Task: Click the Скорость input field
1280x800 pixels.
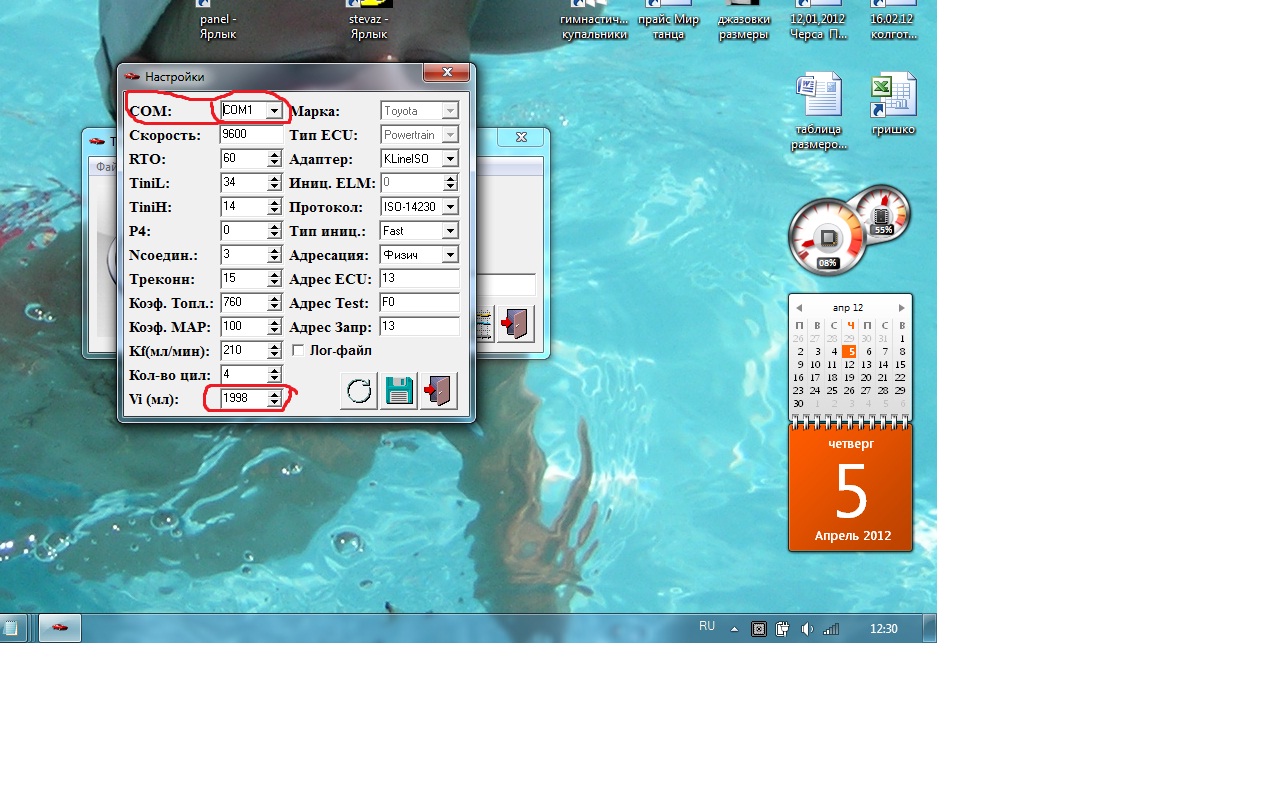Action: click(x=251, y=135)
